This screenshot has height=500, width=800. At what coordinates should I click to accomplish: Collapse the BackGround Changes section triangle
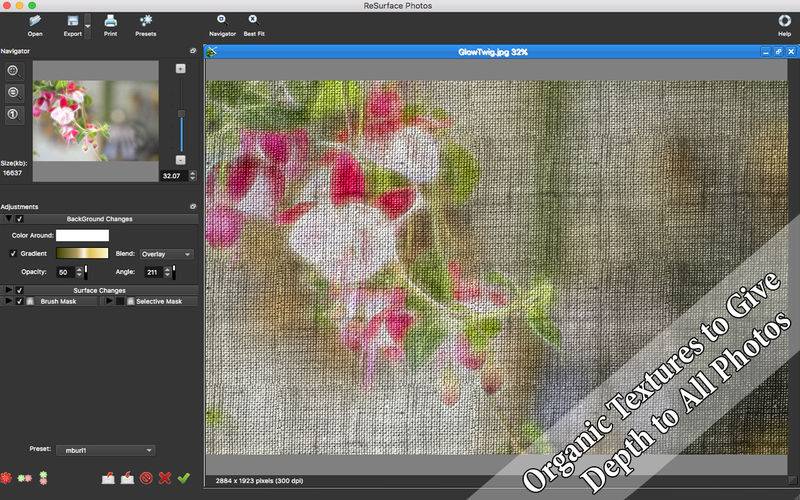click(9, 219)
